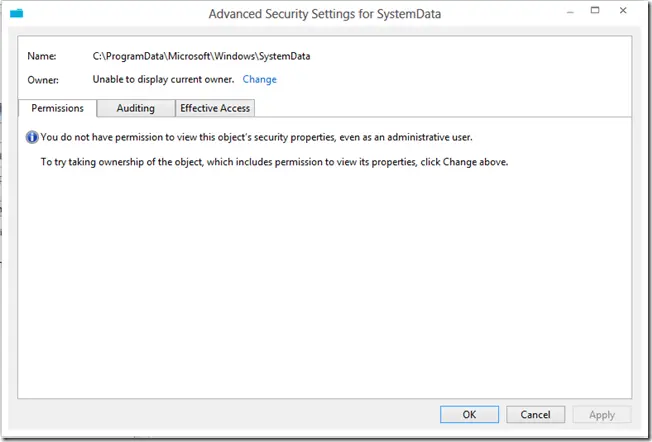Click the 'Owner:' label
Viewport: 652px width, 442px height.
[x=45, y=79]
